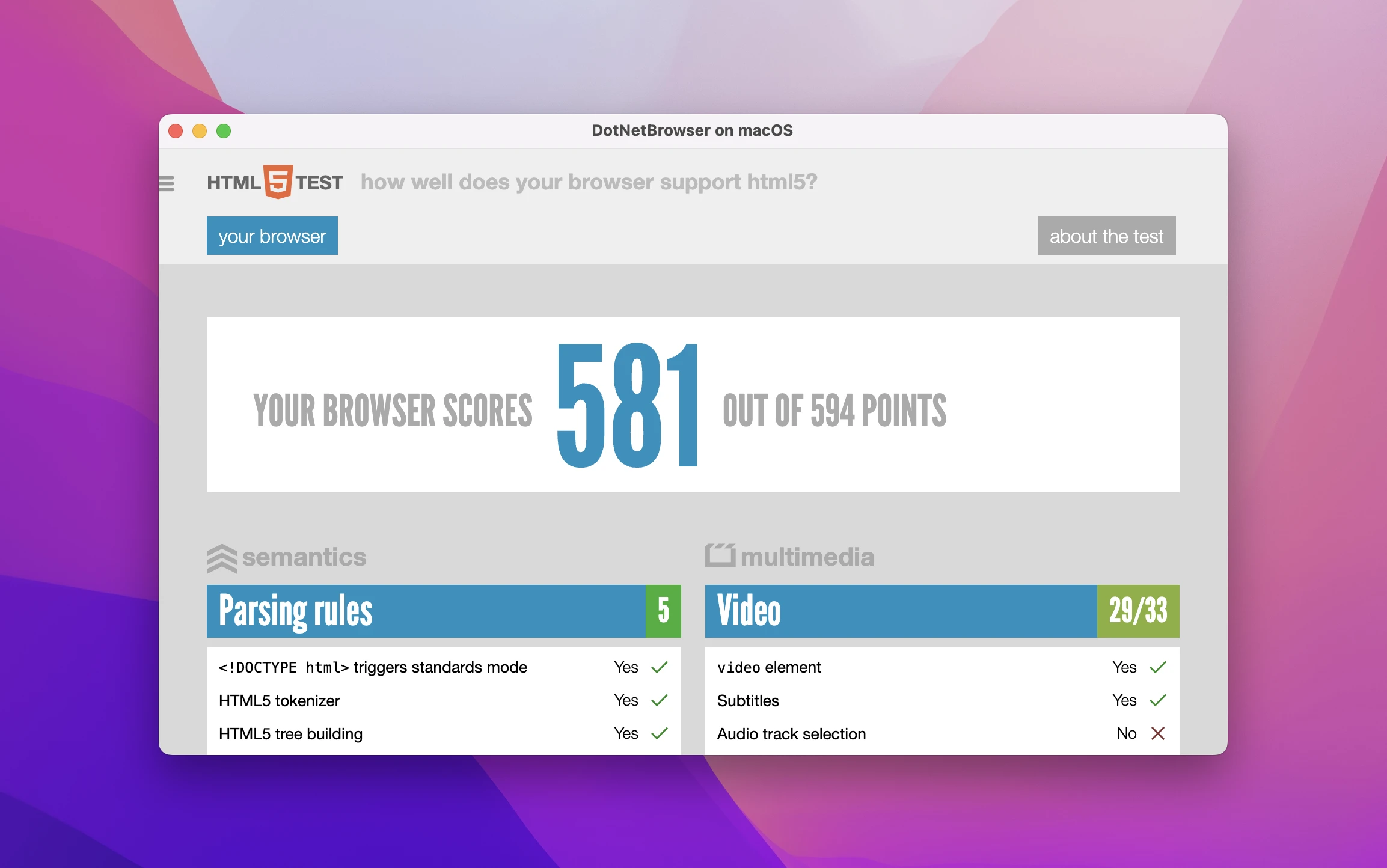This screenshot has height=868, width=1387.
Task: Click the checkmark beside DOCTYPE standards mode
Action: pyautogui.click(x=660, y=667)
